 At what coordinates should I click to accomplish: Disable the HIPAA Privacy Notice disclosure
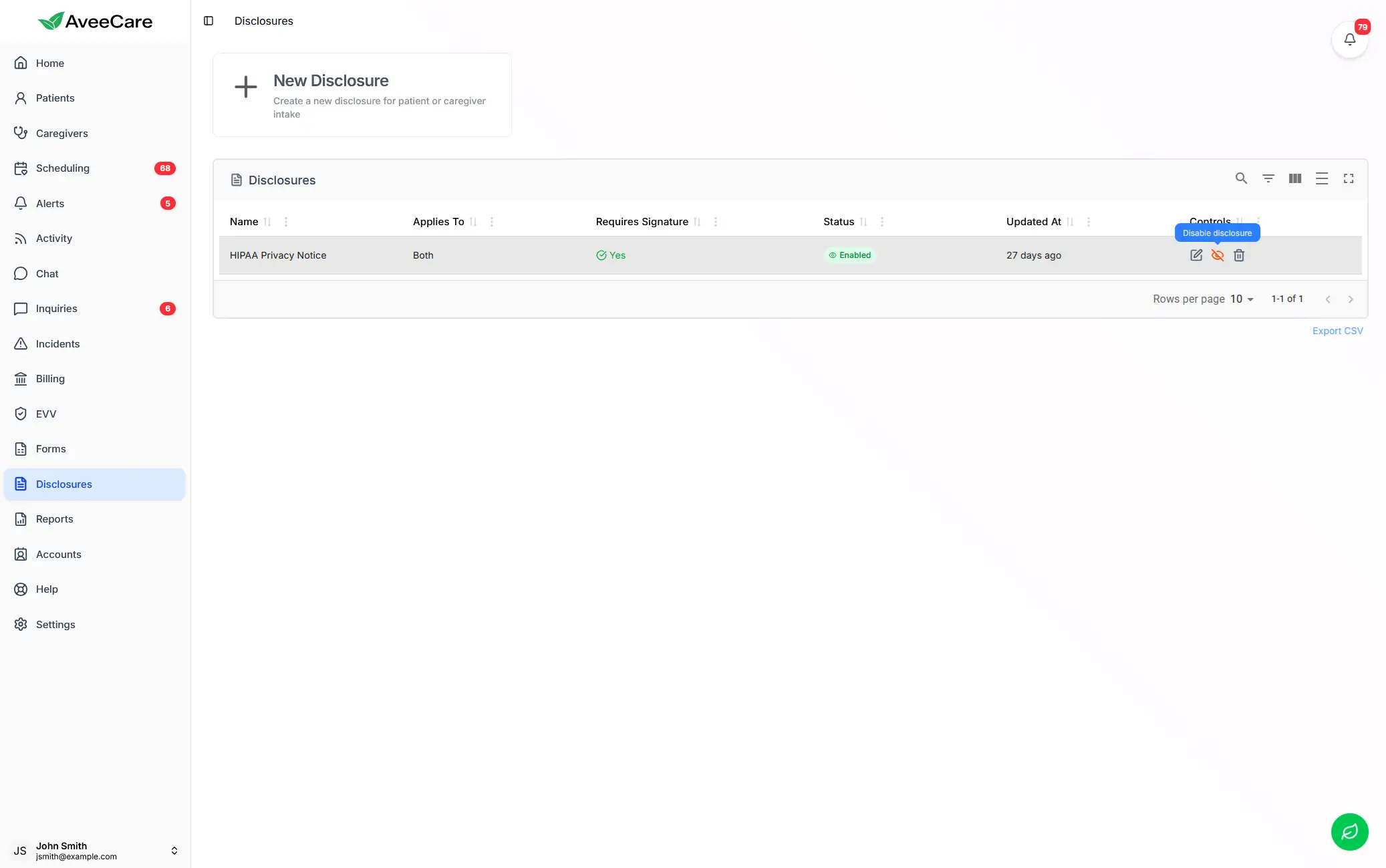[1218, 255]
